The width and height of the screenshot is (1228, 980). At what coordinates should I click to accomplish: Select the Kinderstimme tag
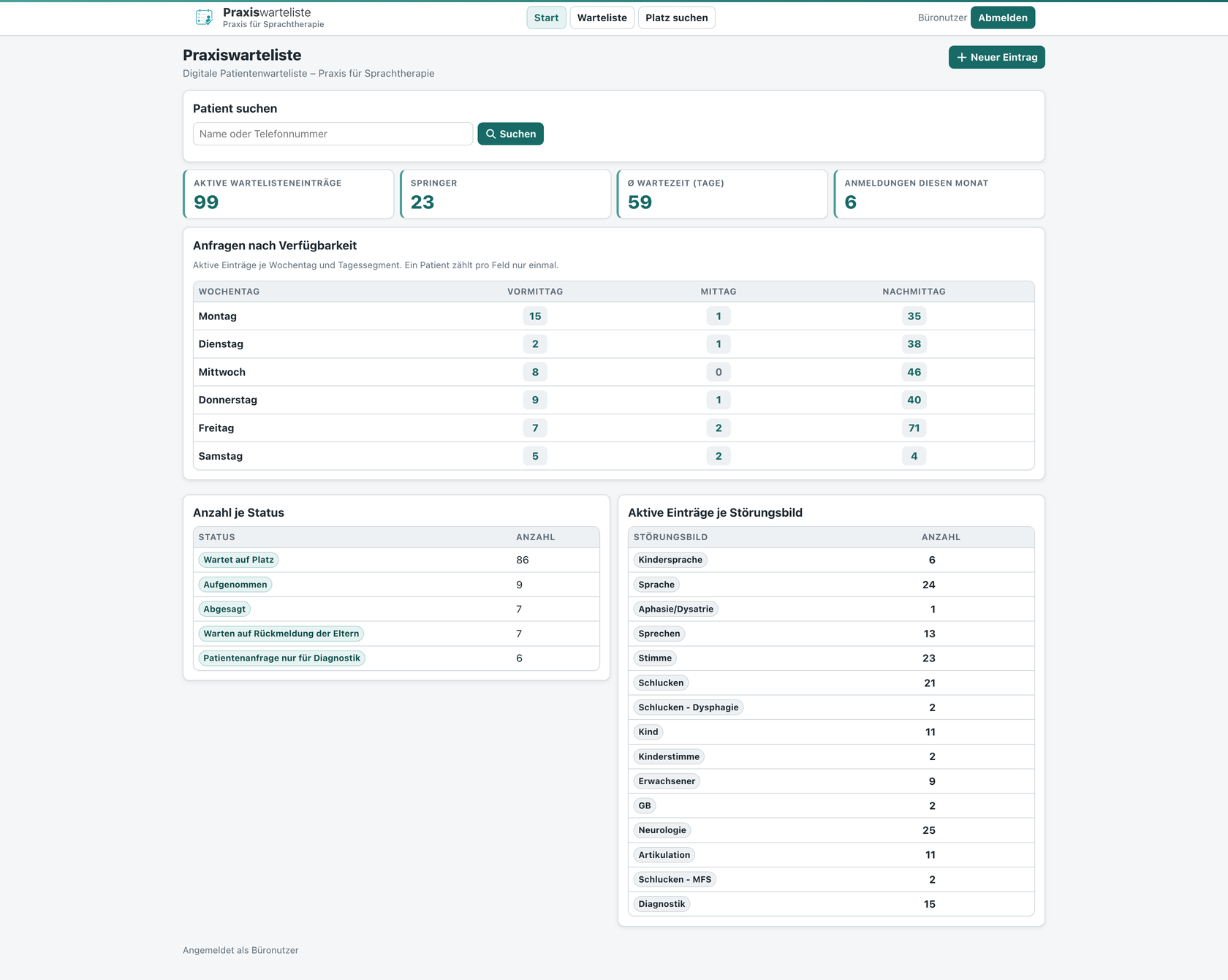pyautogui.click(x=669, y=757)
